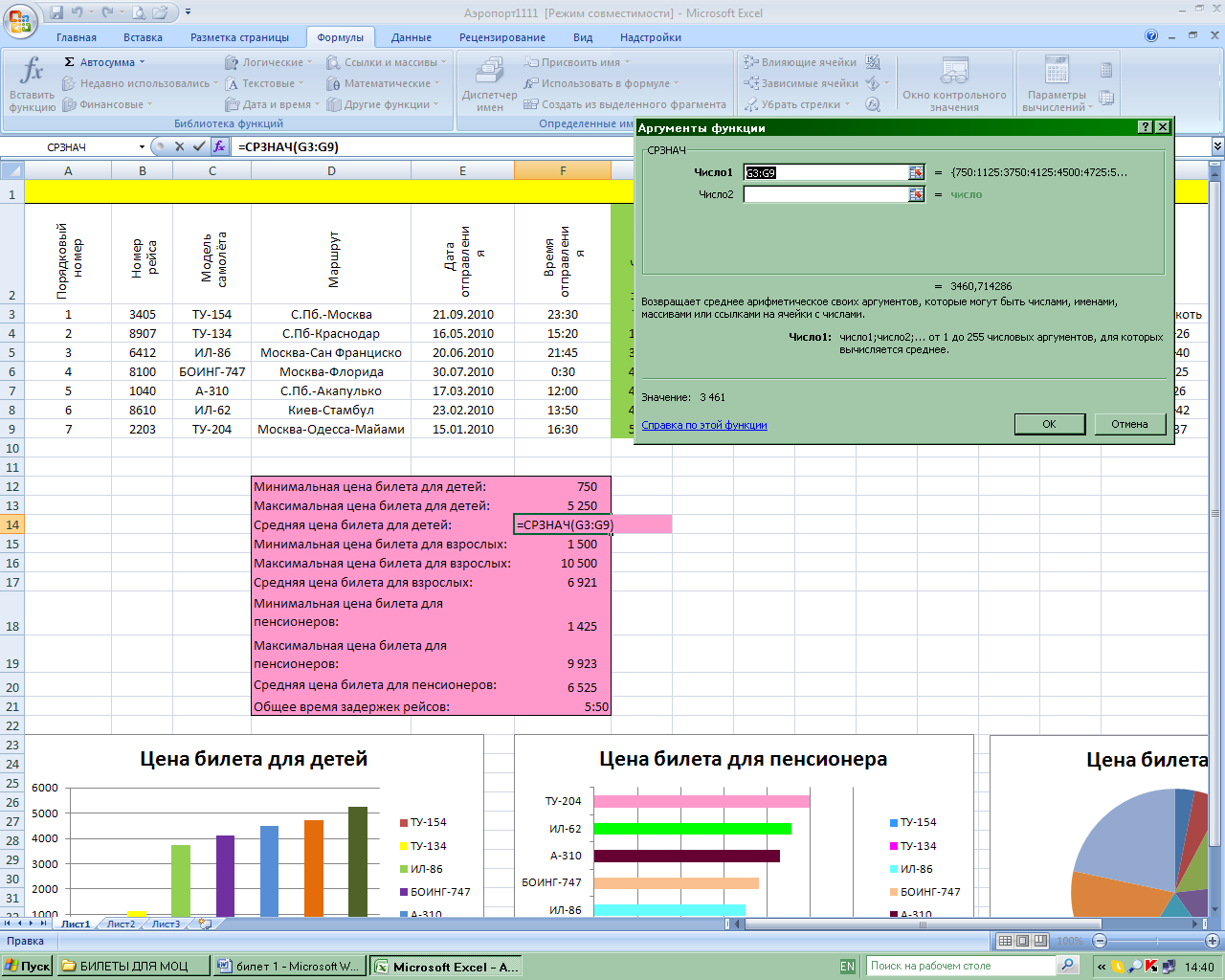Click the Пуск start button
The image size is (1225, 980).
click(x=27, y=966)
